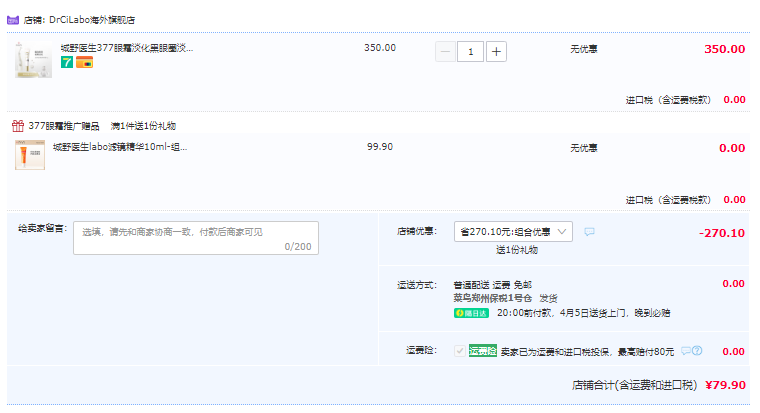This screenshot has height=413, width=760.
Task: Click the 送1份礼物 note under discount dropdown
Action: pos(517,250)
